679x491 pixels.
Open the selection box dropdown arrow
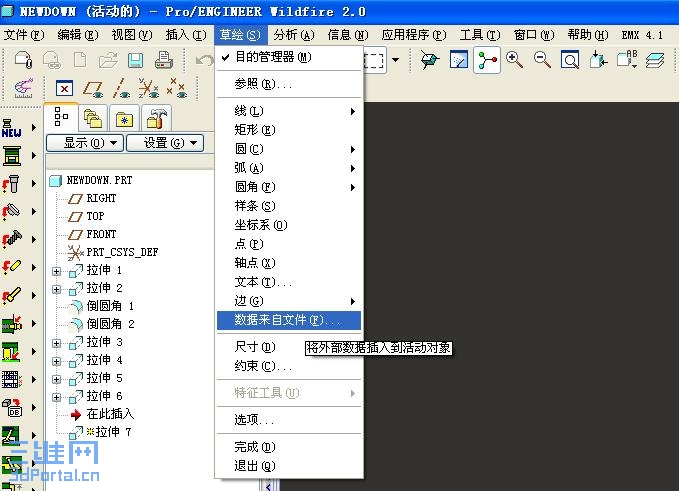(x=395, y=60)
